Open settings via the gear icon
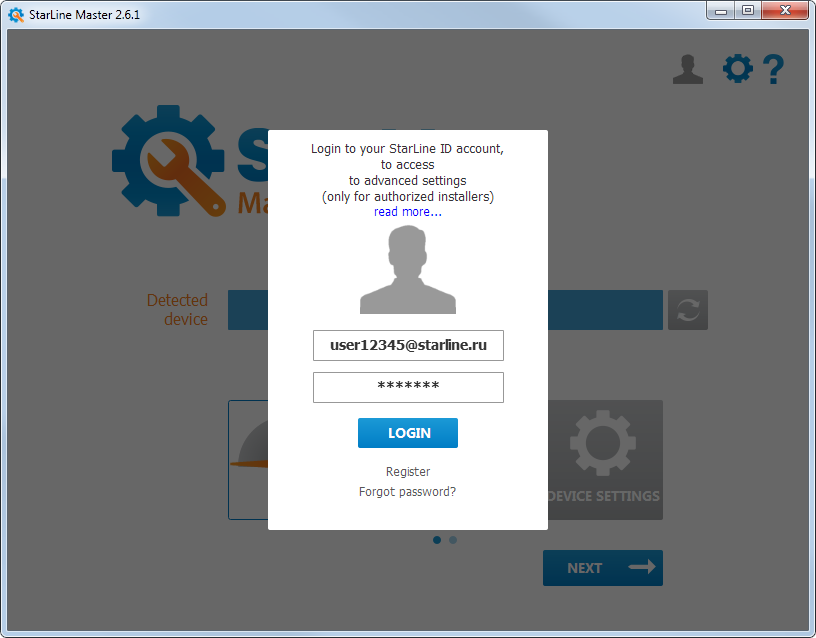The height and width of the screenshot is (638, 816). pos(737,69)
